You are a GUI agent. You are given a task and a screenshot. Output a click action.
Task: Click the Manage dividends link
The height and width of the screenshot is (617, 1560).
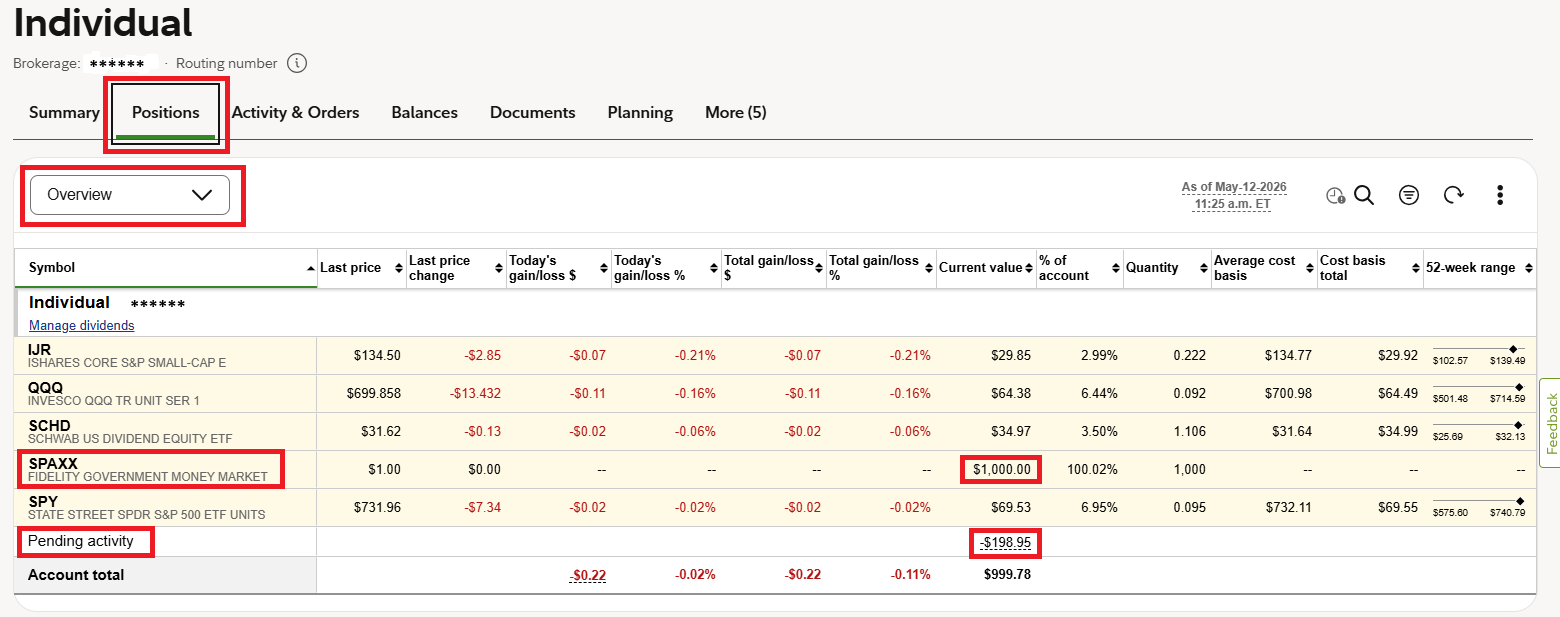coord(81,325)
